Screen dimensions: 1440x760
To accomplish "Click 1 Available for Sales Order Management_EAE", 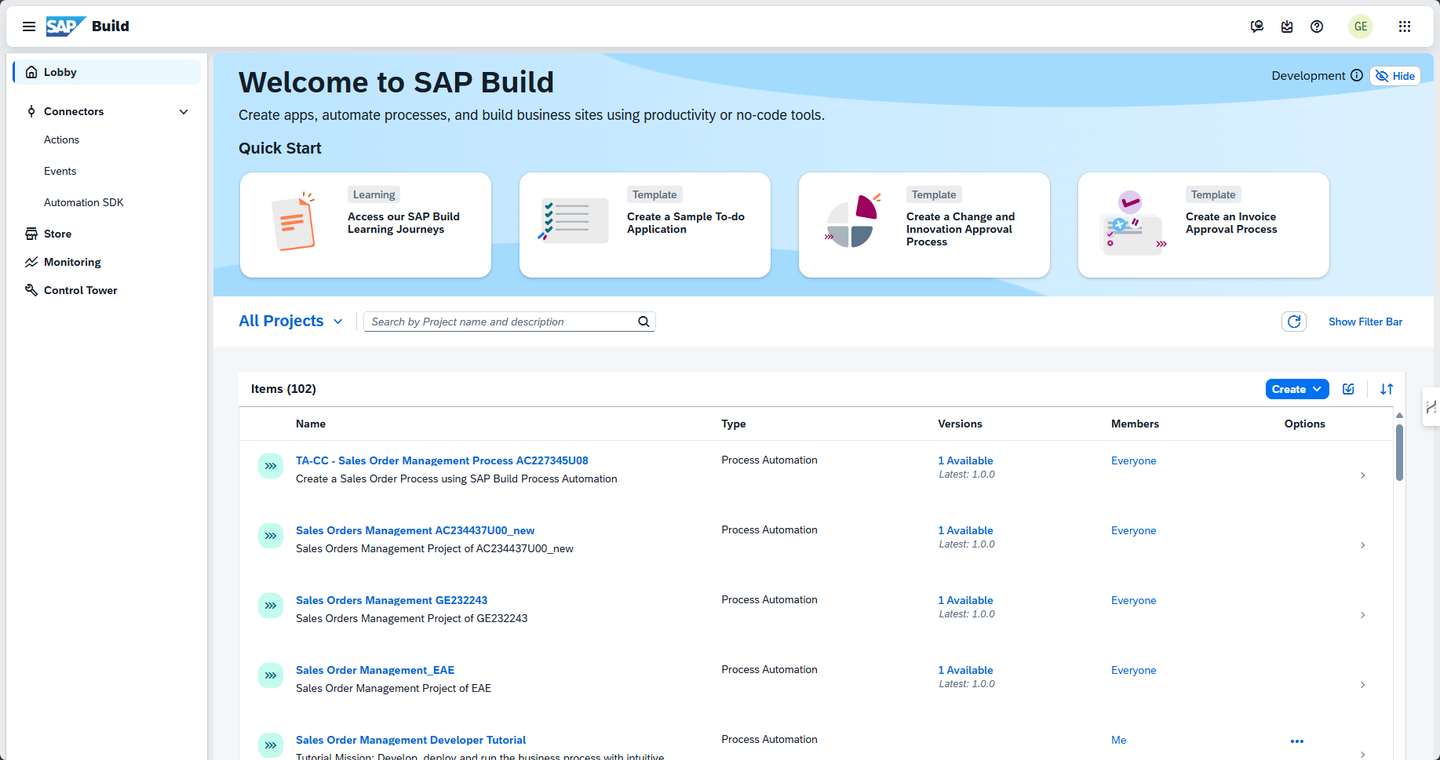I will click(965, 671).
